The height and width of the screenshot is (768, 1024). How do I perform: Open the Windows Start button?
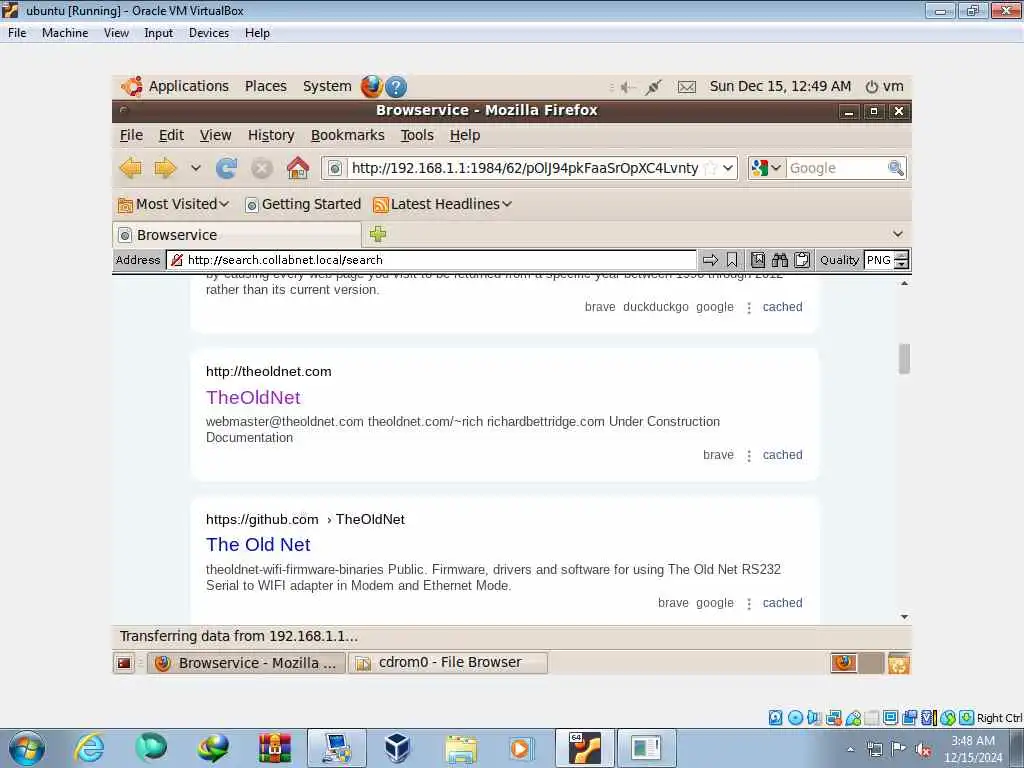click(x=27, y=748)
